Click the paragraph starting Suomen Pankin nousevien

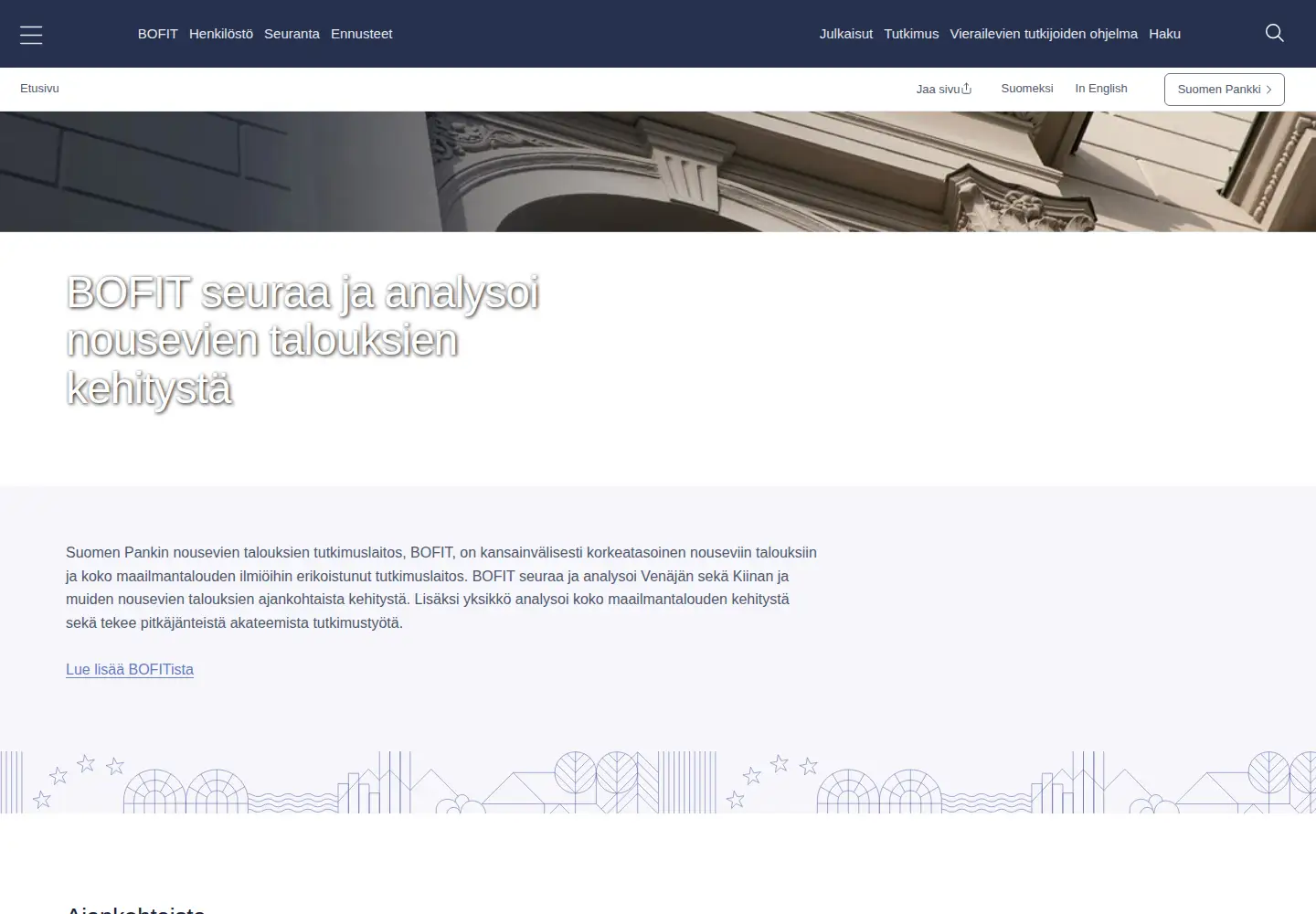click(441, 588)
